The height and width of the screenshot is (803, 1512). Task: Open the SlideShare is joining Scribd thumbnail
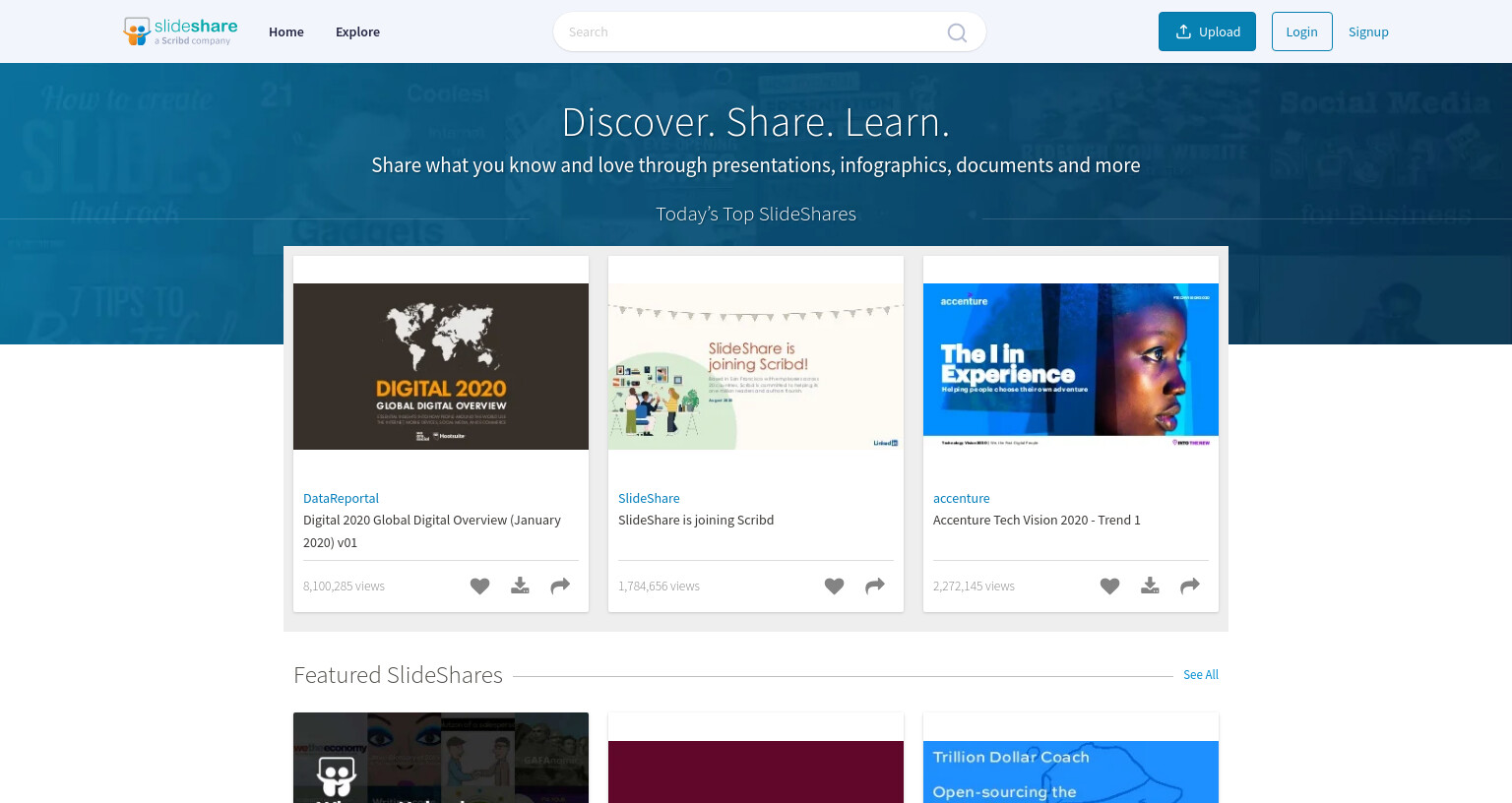click(756, 366)
